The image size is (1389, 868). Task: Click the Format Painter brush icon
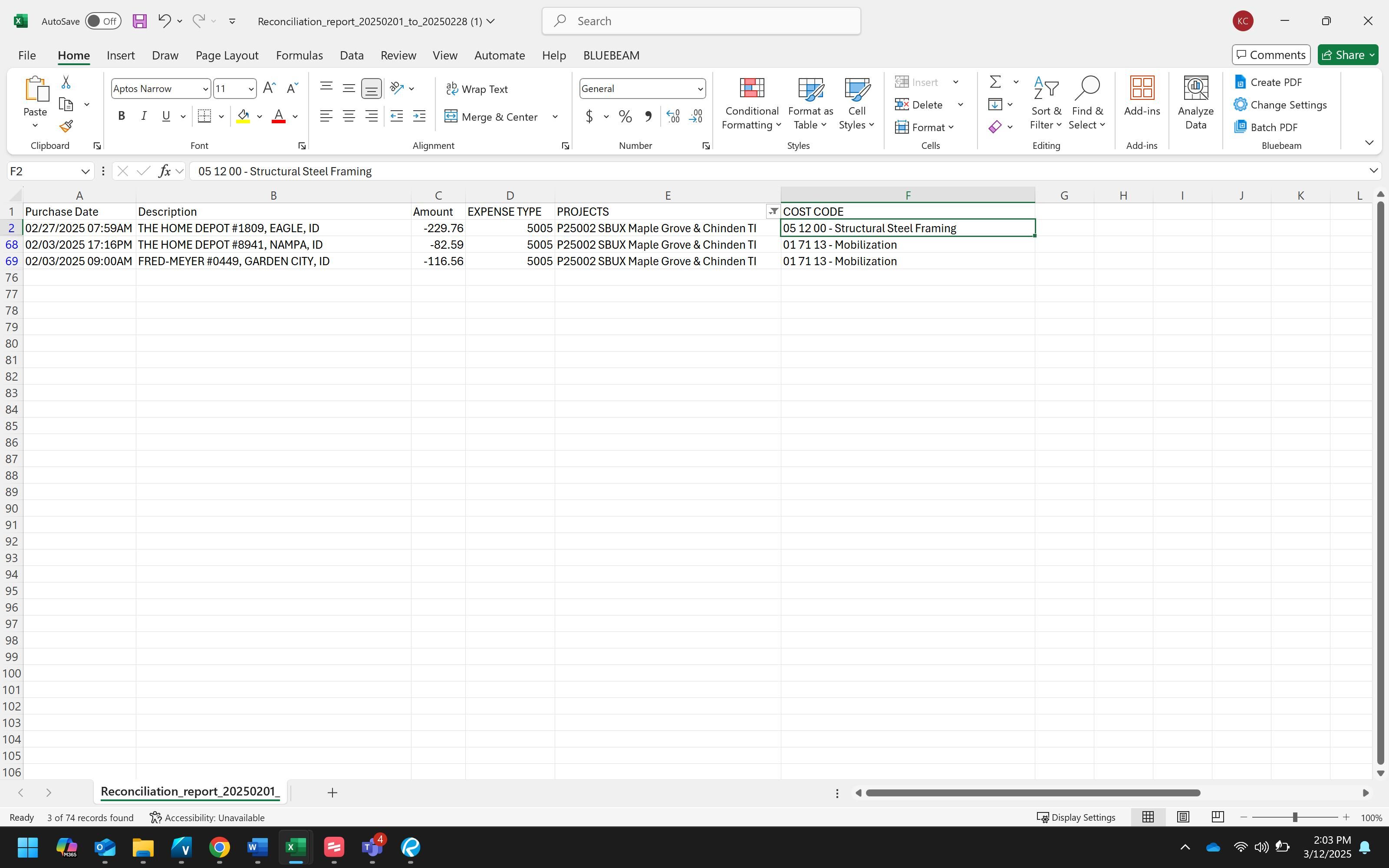point(66,126)
